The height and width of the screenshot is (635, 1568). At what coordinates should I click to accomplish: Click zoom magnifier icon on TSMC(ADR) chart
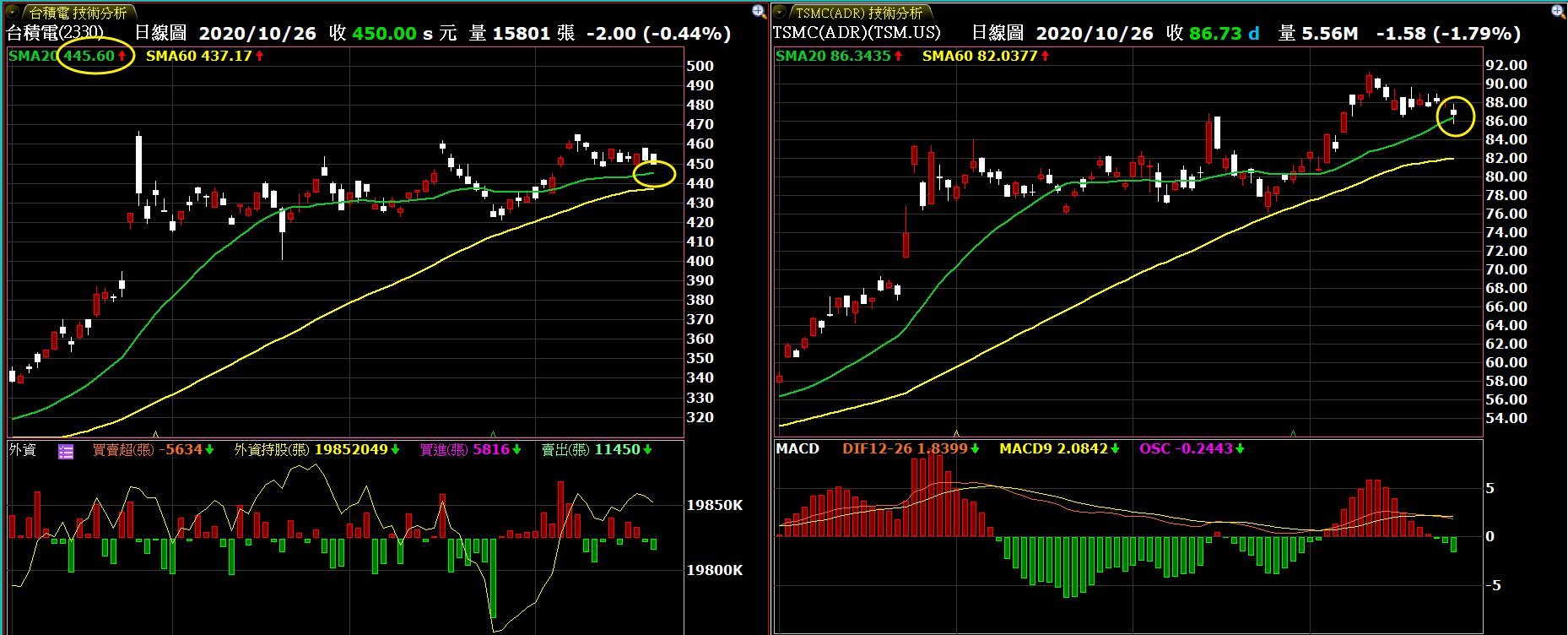[x=1558, y=11]
